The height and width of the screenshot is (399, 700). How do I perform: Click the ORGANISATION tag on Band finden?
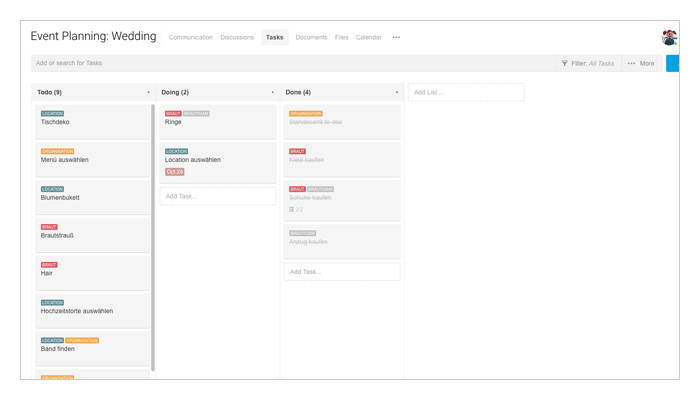click(82, 341)
